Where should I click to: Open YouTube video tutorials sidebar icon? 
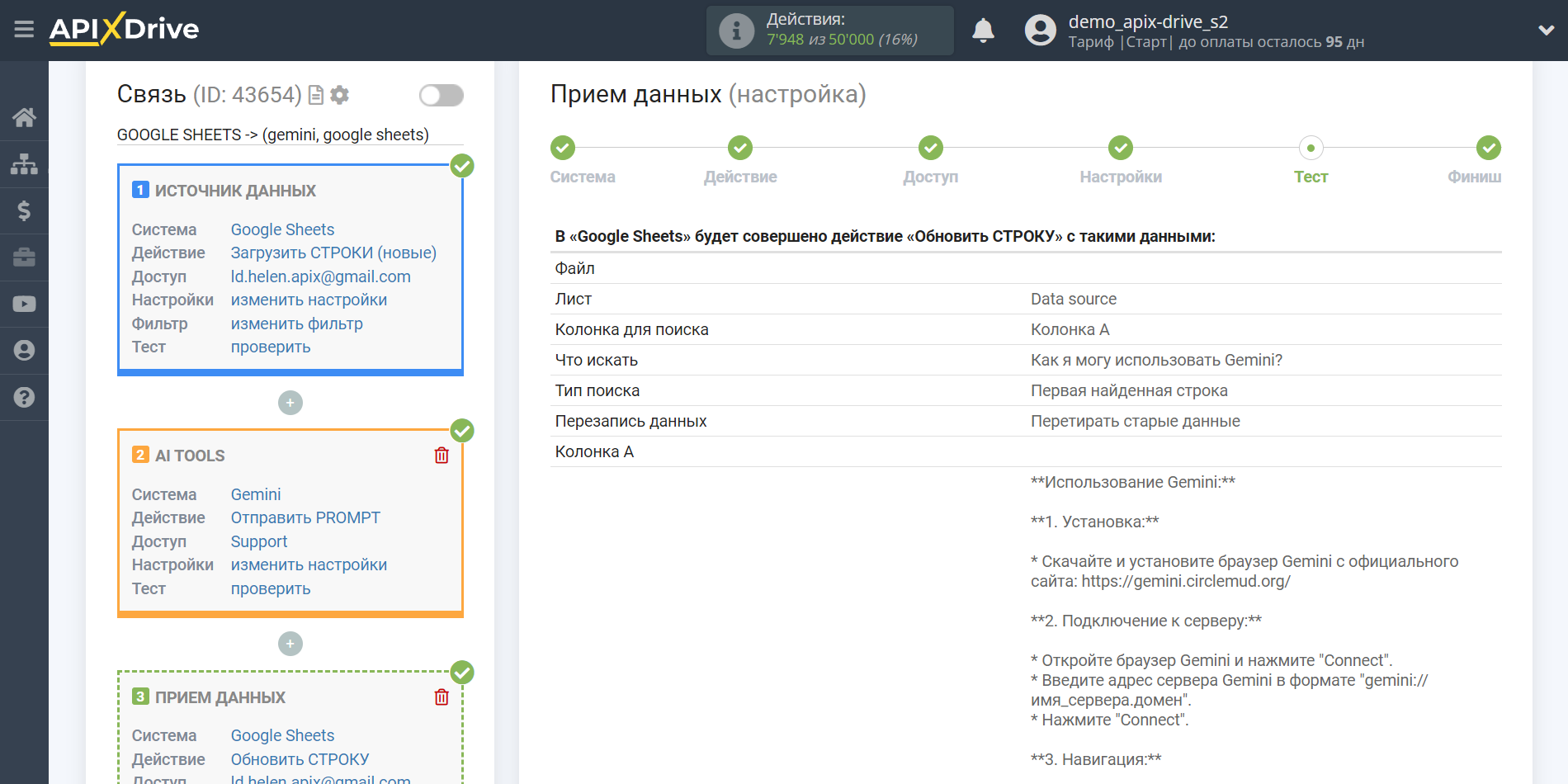pos(24,304)
